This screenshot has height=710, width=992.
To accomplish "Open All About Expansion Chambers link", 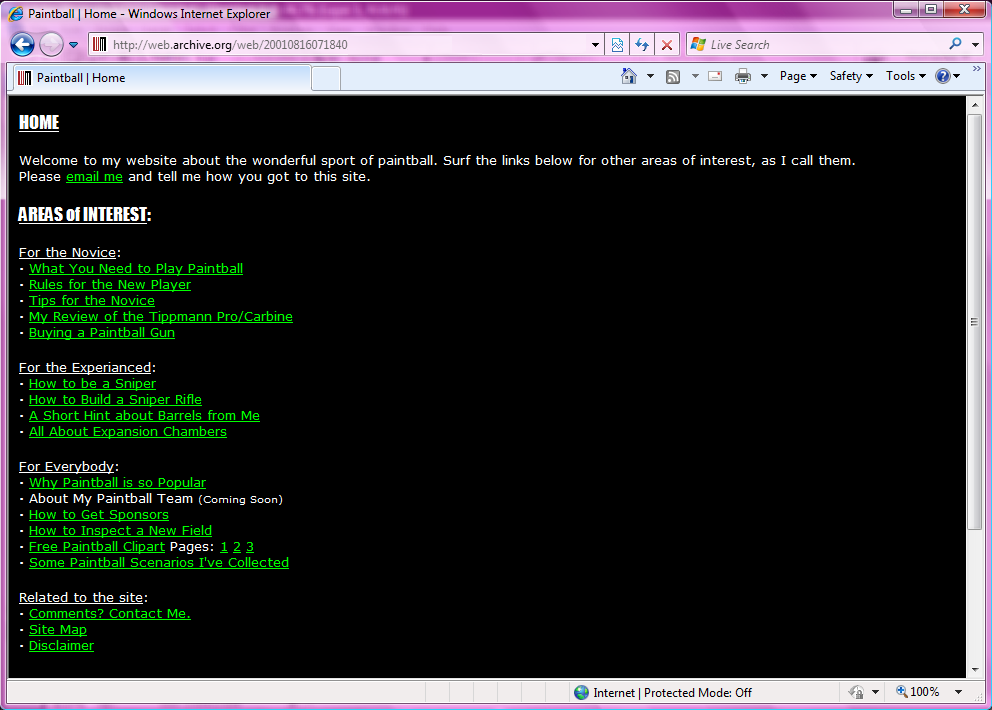I will pos(128,432).
